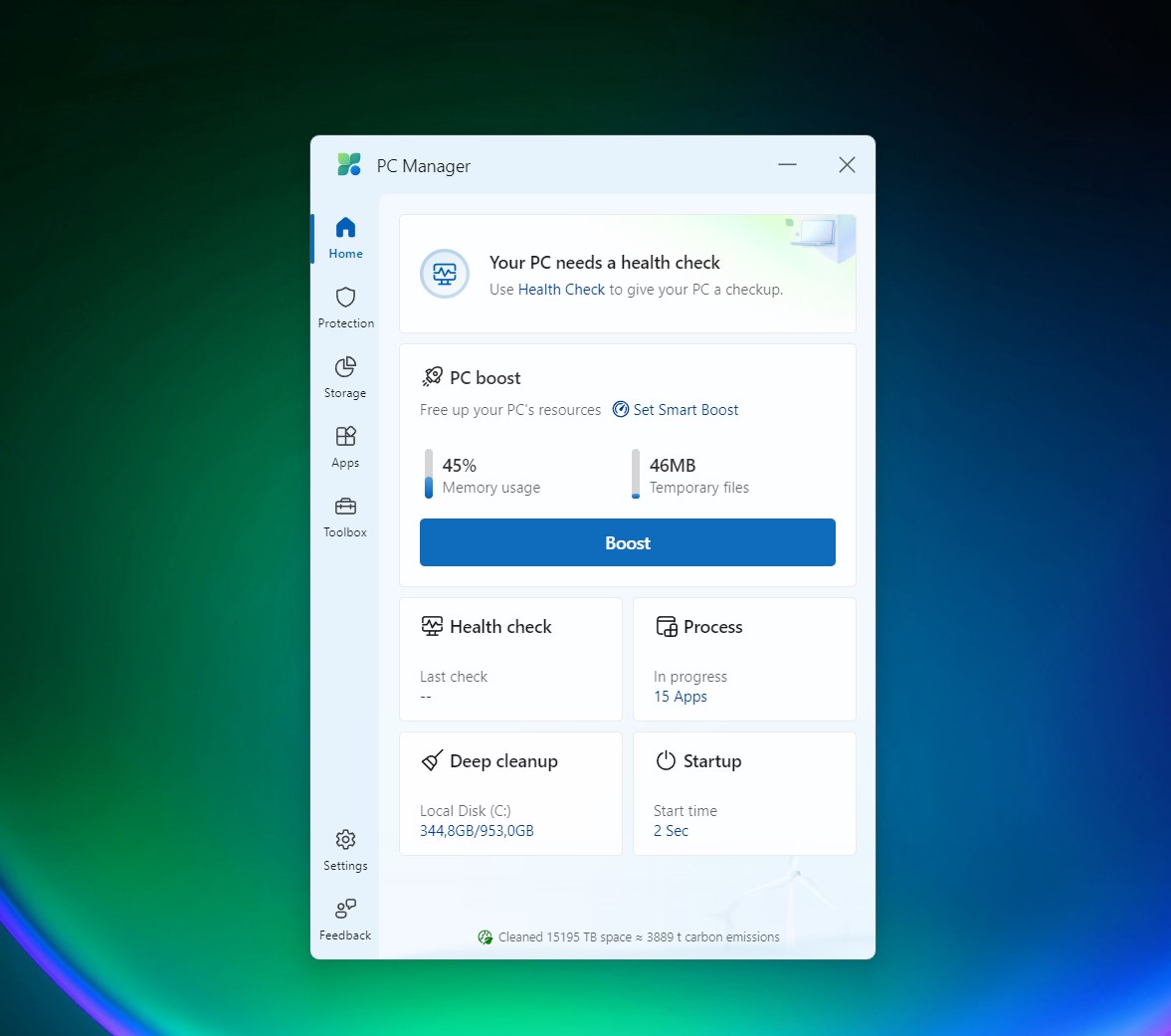Click the 45% memory usage value
This screenshot has height=1036, width=1171.
pyautogui.click(x=460, y=466)
